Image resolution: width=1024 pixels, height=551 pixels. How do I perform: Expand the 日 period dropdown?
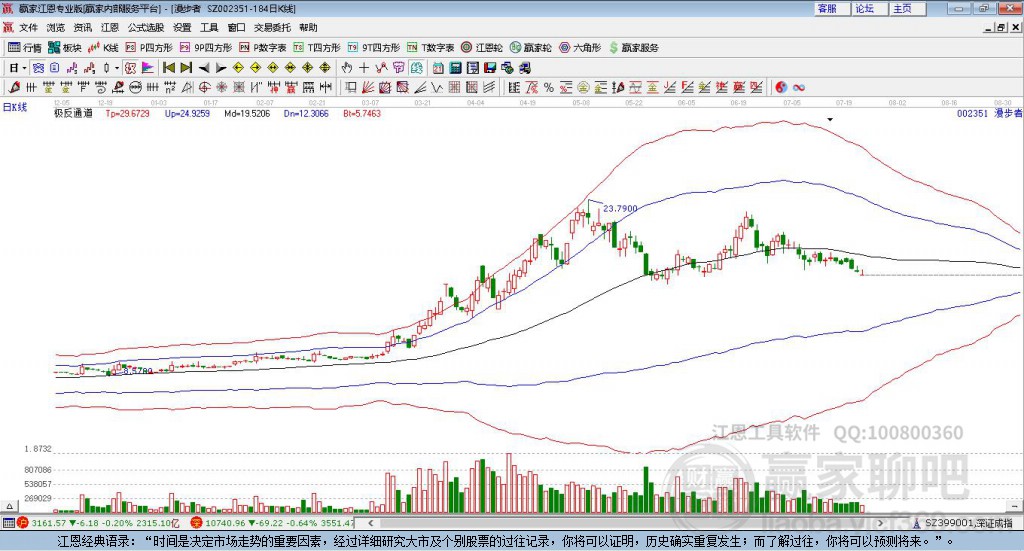pos(24,68)
